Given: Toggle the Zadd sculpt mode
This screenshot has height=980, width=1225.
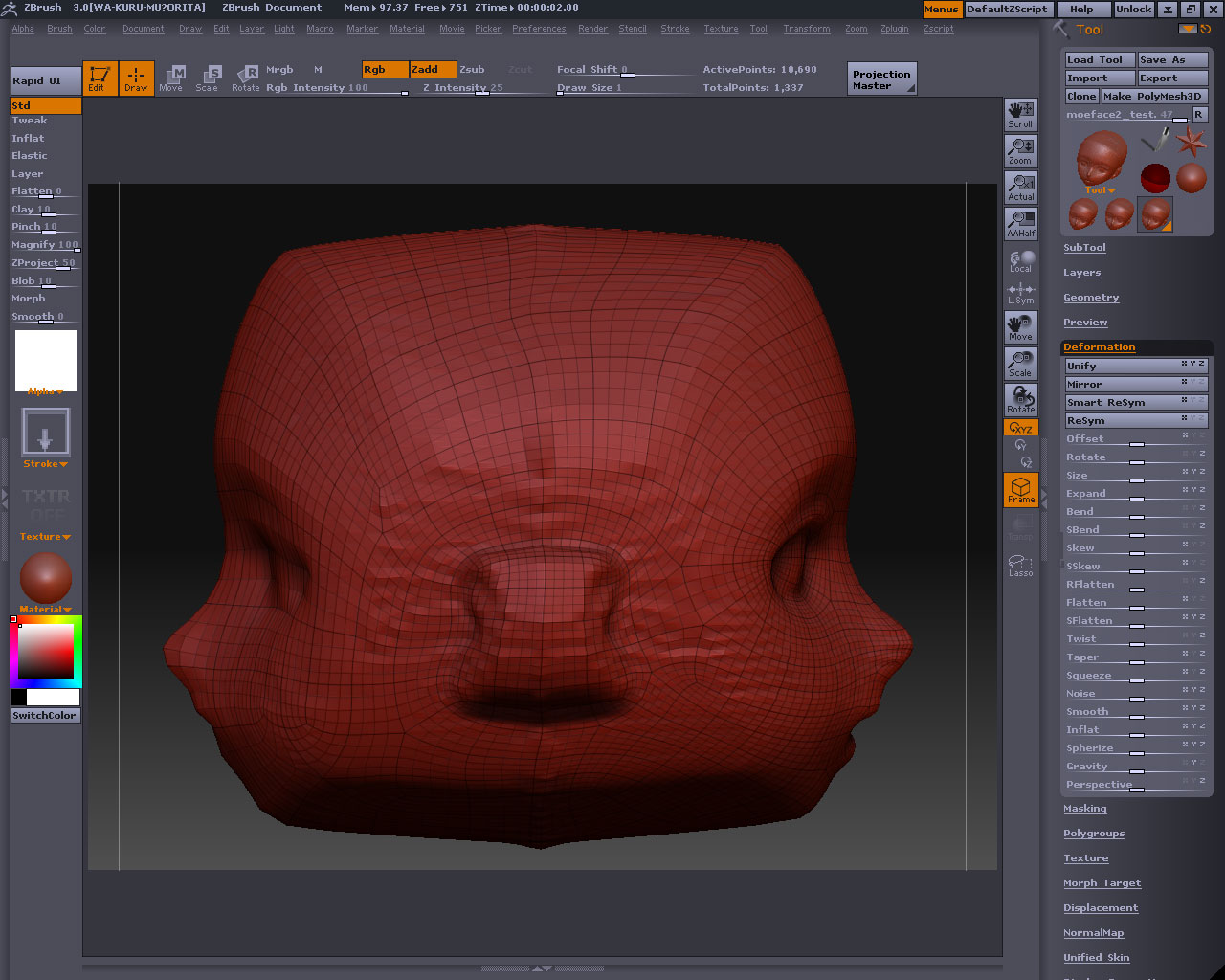Looking at the screenshot, I should click(x=432, y=69).
